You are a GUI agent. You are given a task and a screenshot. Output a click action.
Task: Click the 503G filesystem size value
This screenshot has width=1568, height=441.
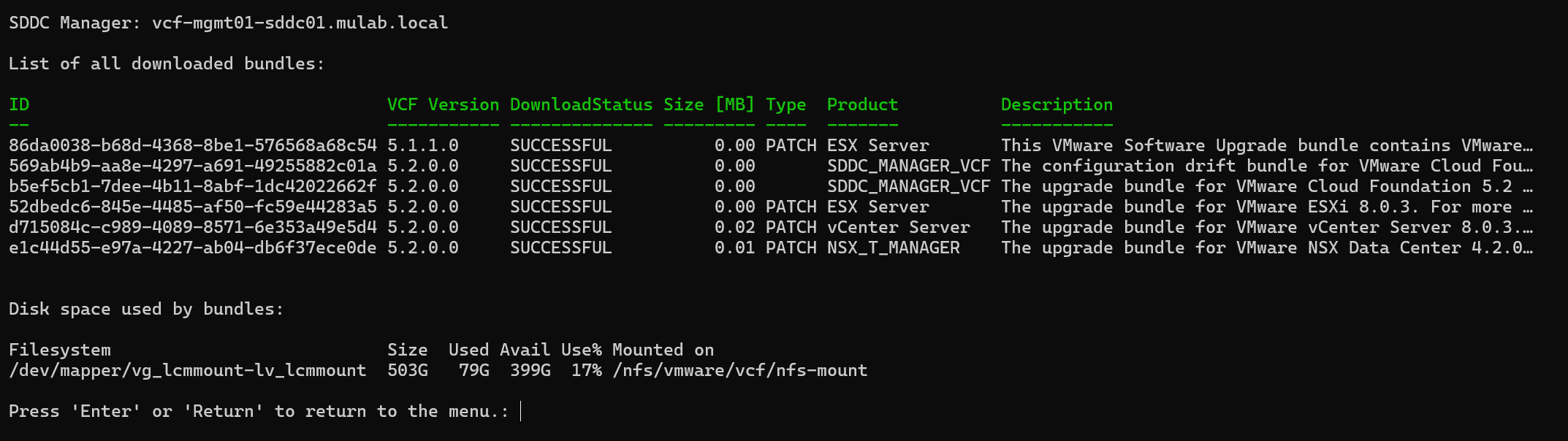(408, 370)
